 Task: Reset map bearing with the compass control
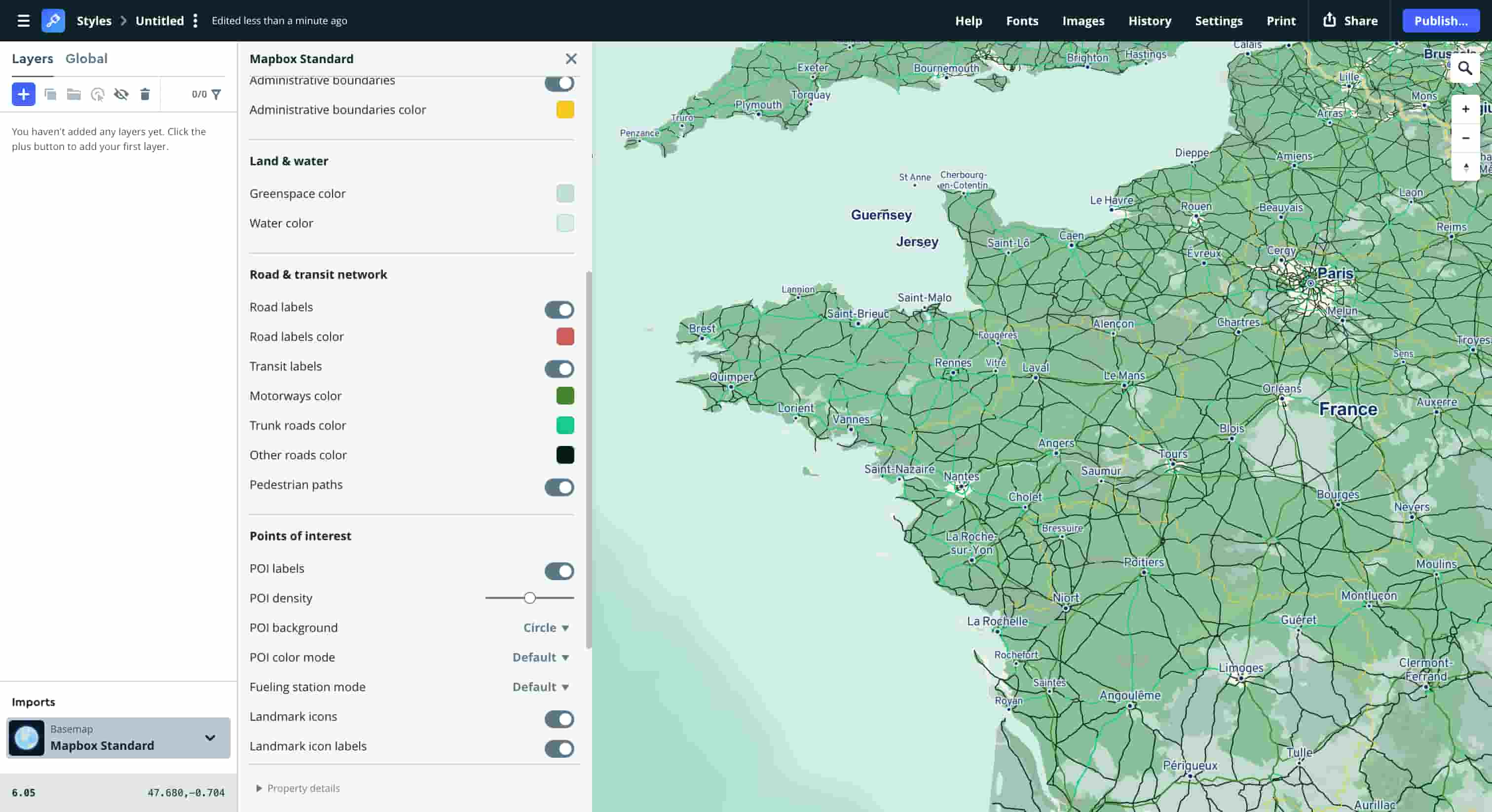[1466, 167]
